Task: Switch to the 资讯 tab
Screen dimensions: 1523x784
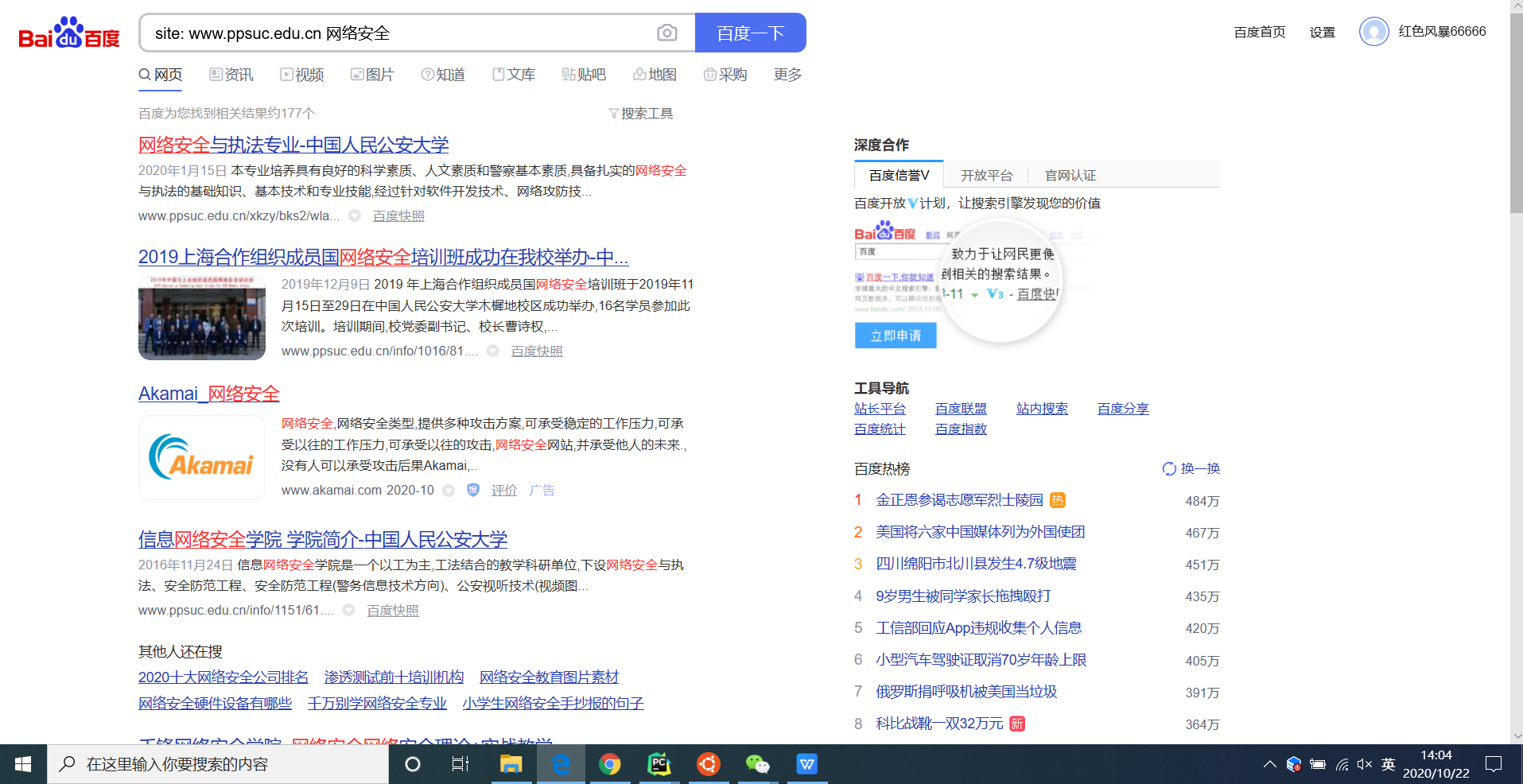Action: pyautogui.click(x=231, y=75)
